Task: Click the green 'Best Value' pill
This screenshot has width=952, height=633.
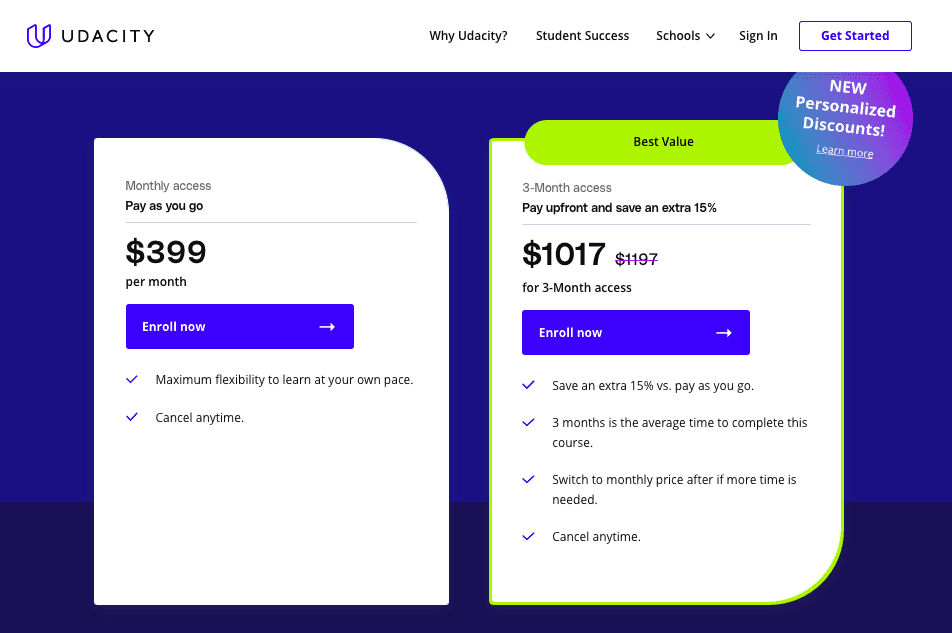Action: click(663, 141)
